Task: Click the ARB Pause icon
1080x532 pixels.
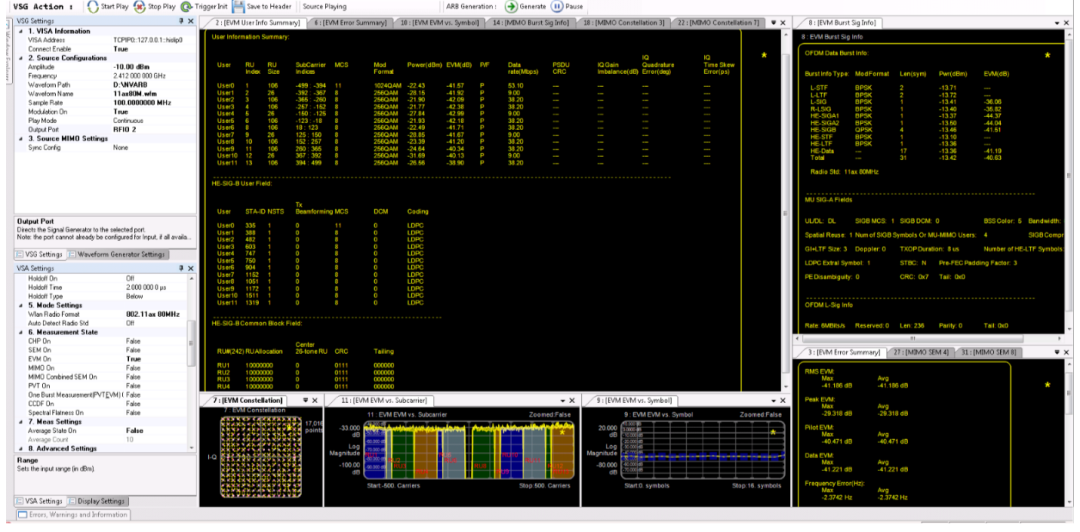Action: [557, 6]
